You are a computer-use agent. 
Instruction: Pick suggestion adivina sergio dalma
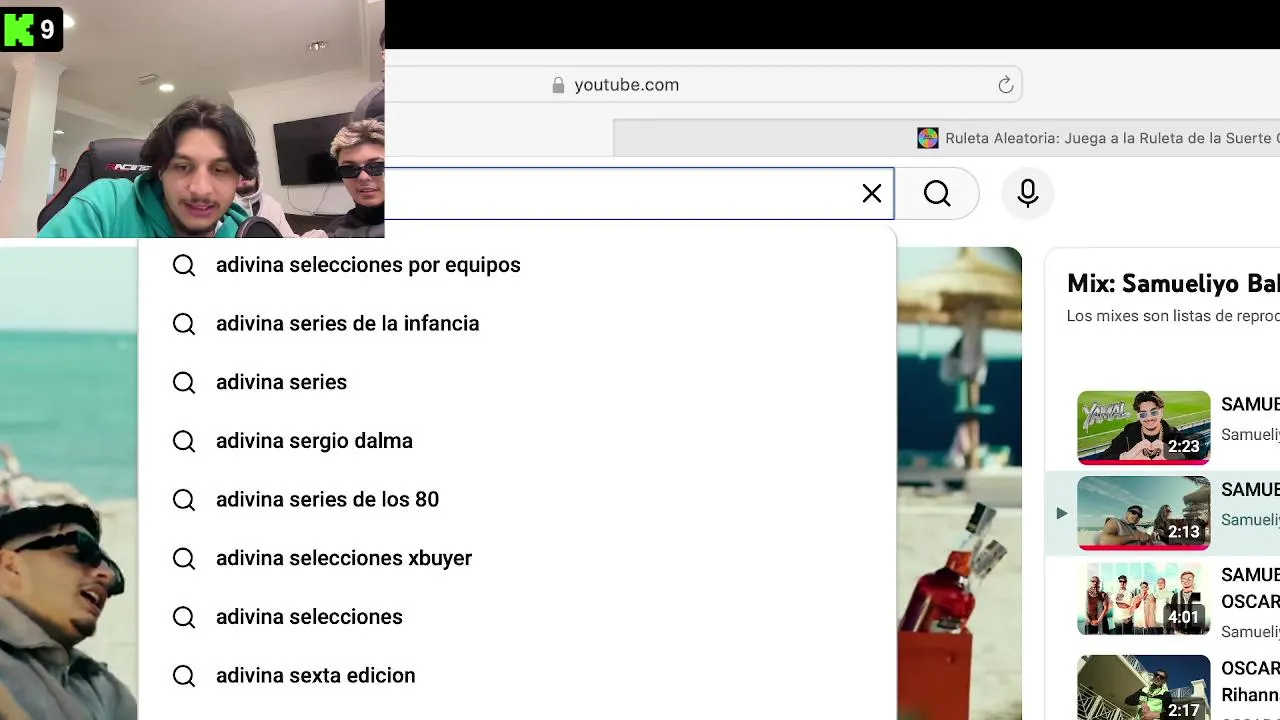tap(517, 441)
